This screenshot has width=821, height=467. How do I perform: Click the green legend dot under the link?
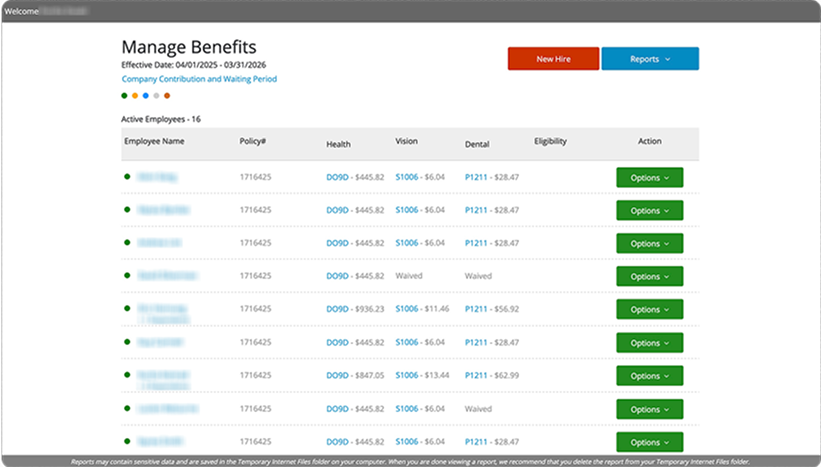pos(124,96)
